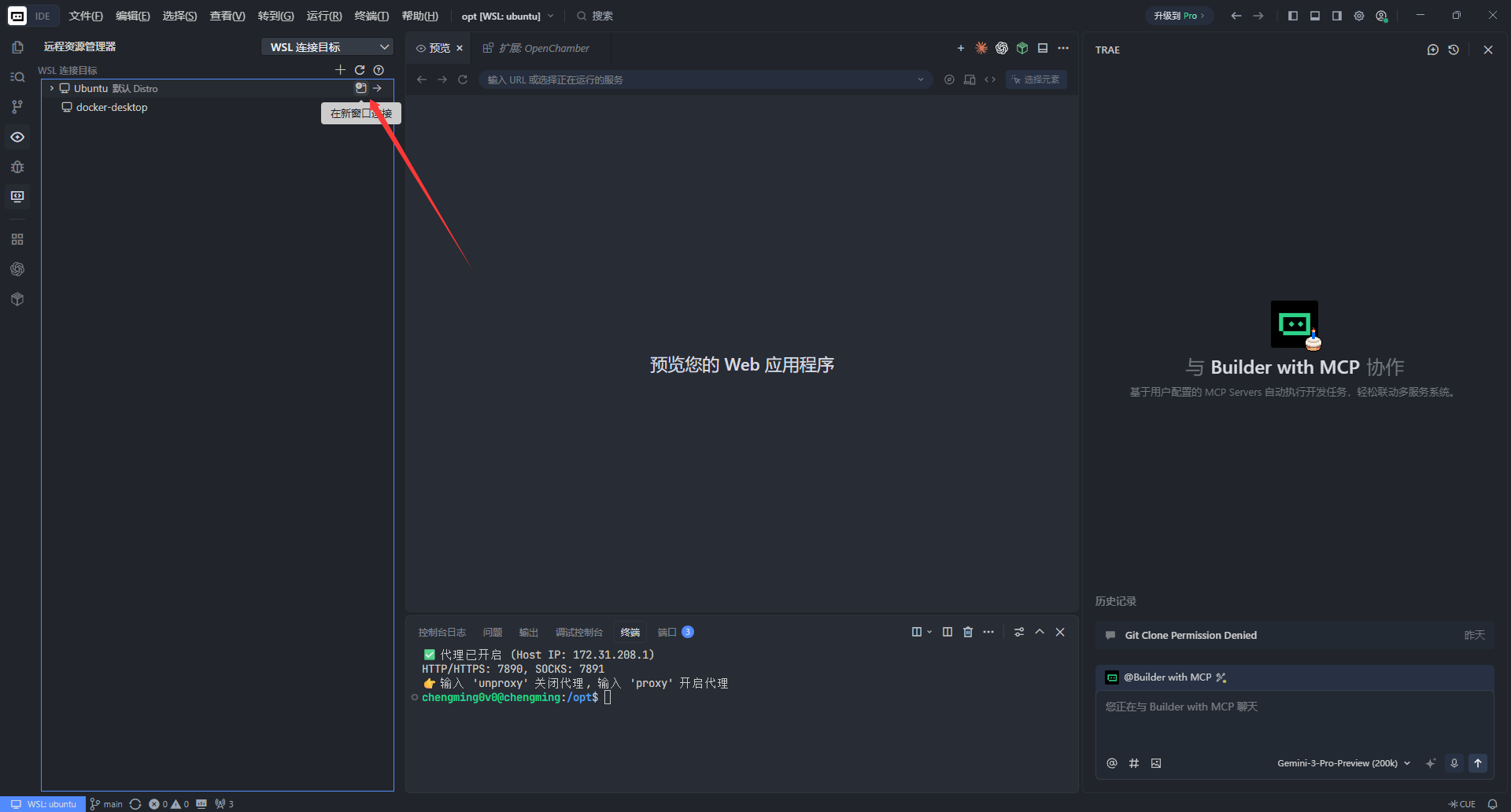The width and height of the screenshot is (1511, 812).
Task: Start a new chat in the TRAE panel
Action: pyautogui.click(x=1433, y=50)
